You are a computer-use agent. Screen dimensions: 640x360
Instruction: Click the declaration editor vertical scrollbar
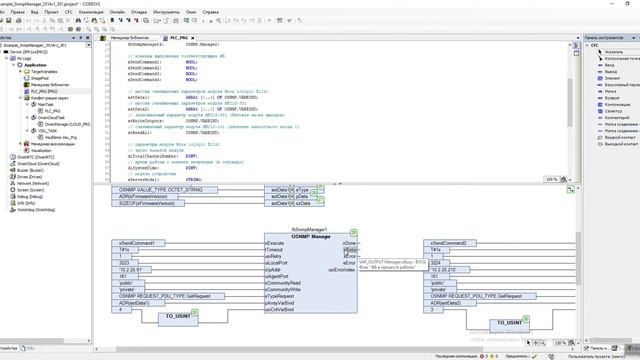click(570, 102)
